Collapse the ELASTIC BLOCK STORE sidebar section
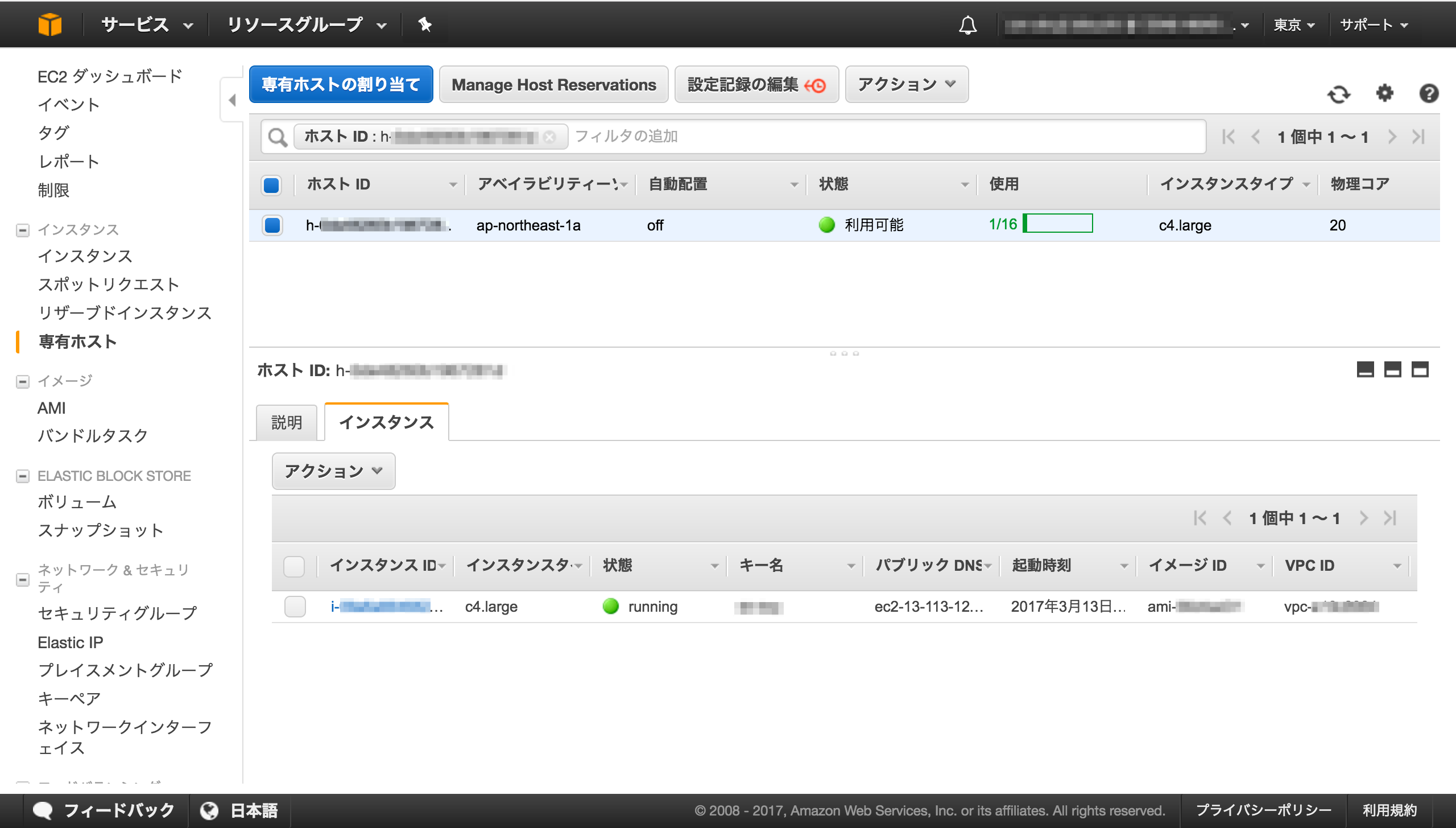 [x=23, y=476]
